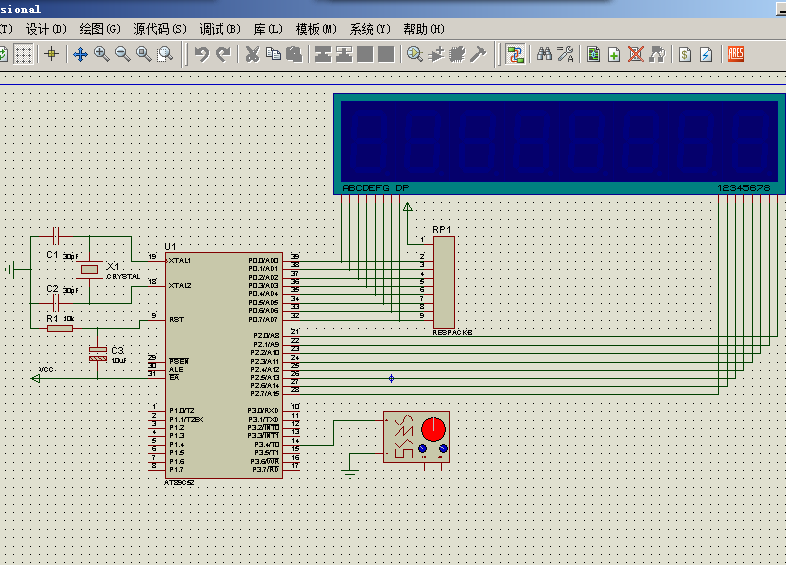
Task: Click the decompose hammer icon
Action: 478,54
